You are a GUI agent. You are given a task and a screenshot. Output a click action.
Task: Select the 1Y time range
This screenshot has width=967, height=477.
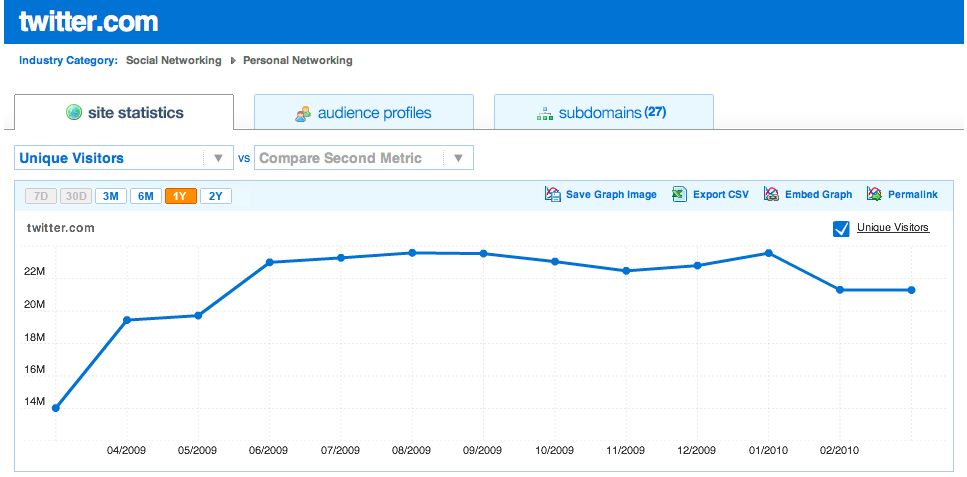181,197
